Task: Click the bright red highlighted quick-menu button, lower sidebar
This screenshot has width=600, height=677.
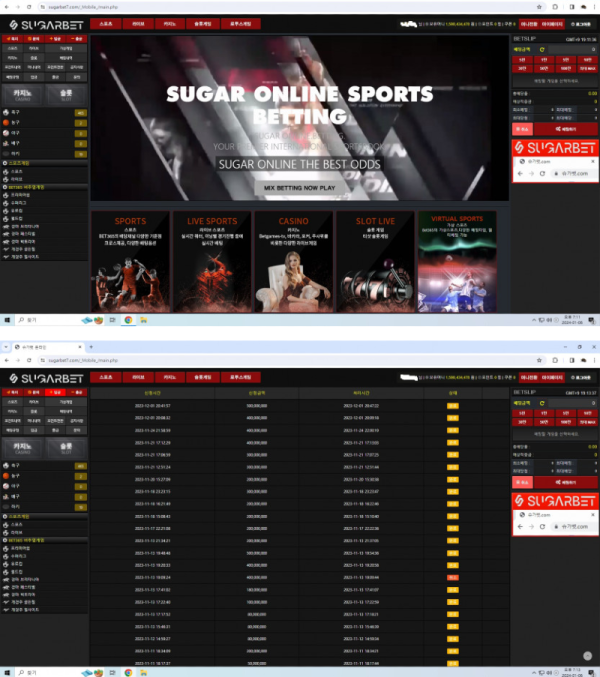Action: pyautogui.click(x=55, y=392)
